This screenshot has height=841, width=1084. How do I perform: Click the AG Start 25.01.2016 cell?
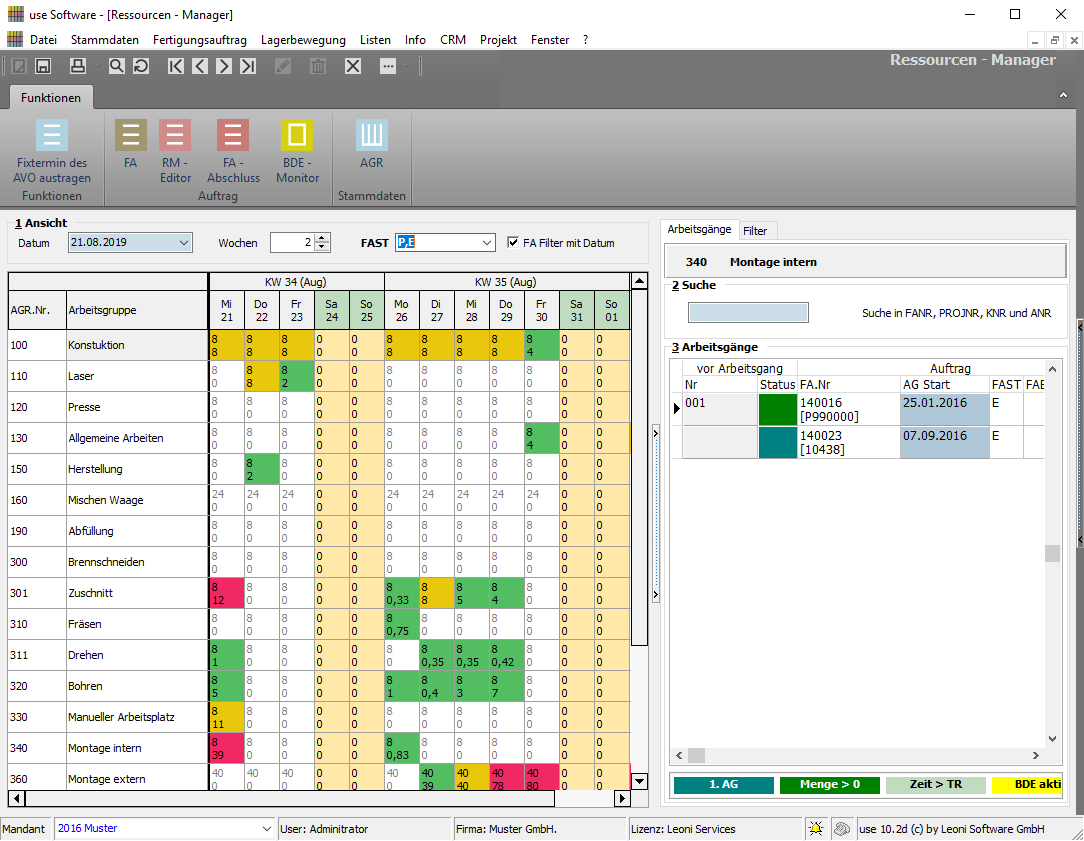[x=944, y=409]
